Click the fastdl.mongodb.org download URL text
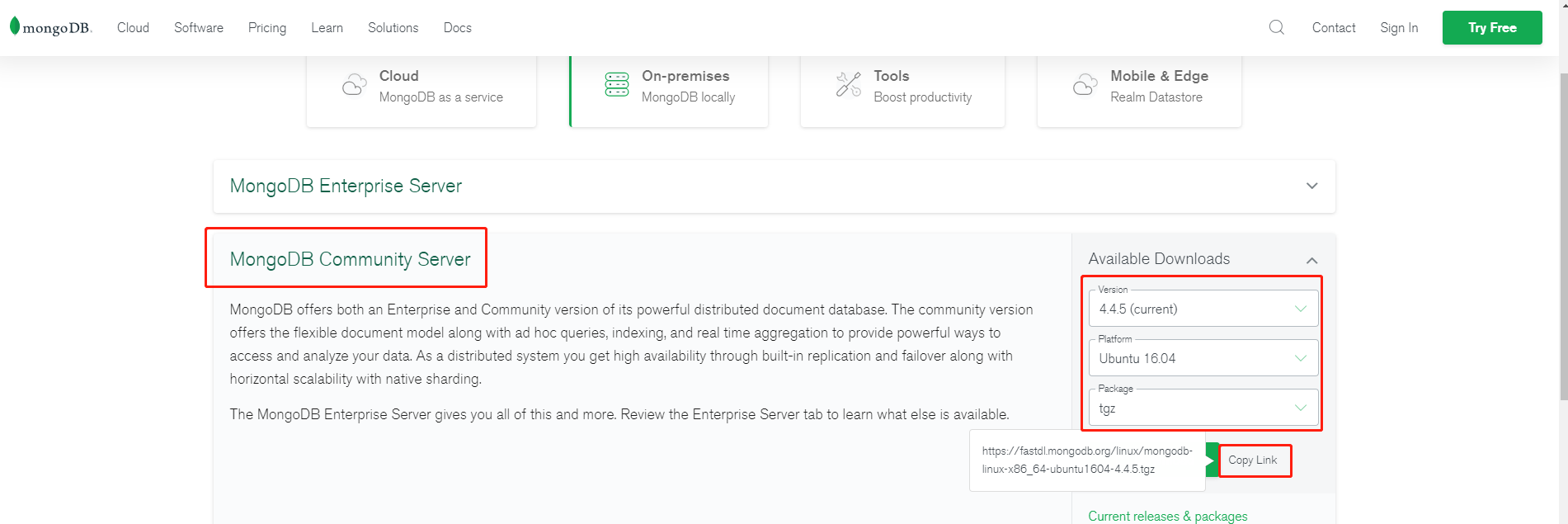The height and width of the screenshot is (524, 1568). (1087, 460)
